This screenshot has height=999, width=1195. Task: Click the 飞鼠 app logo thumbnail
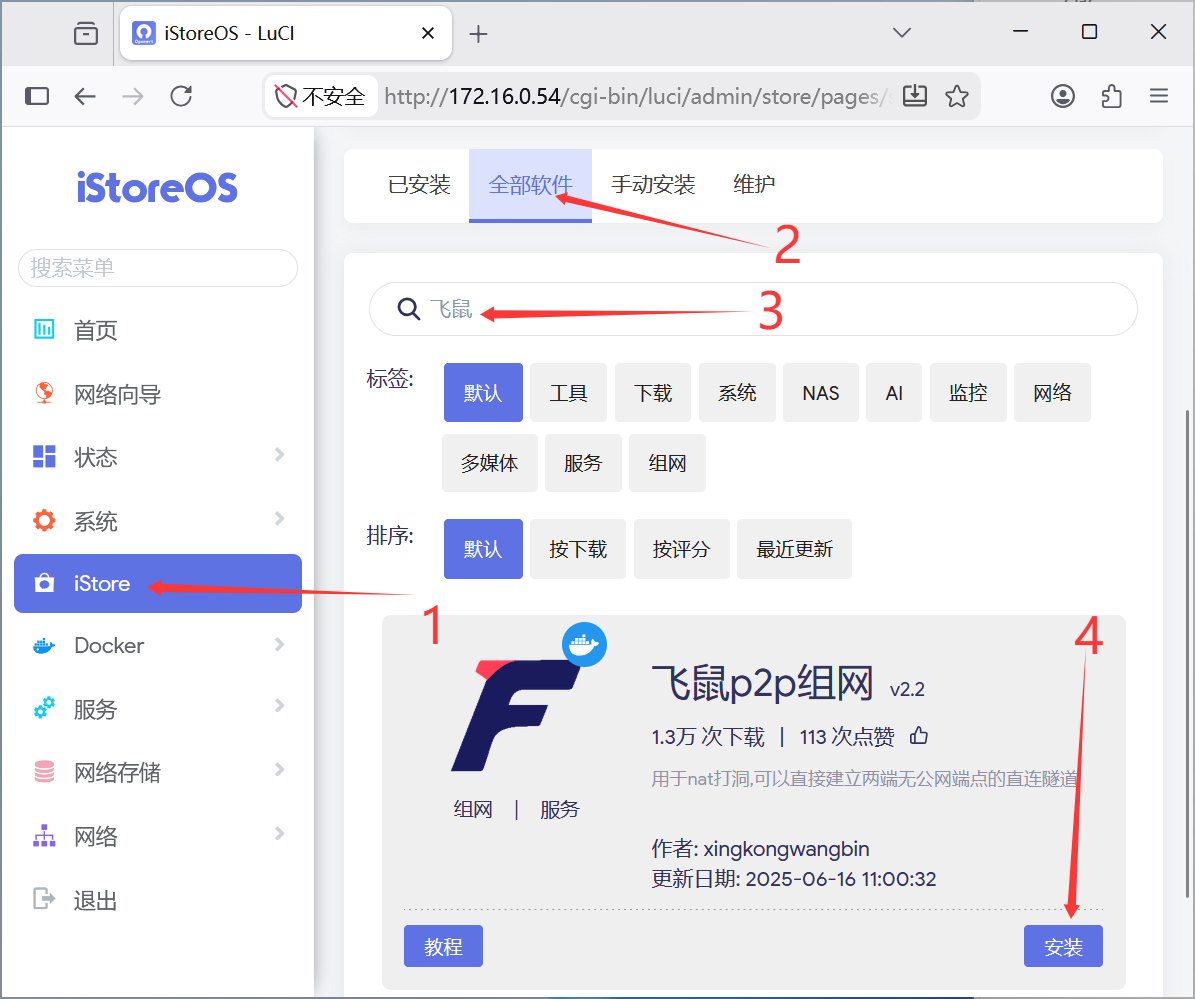point(517,715)
